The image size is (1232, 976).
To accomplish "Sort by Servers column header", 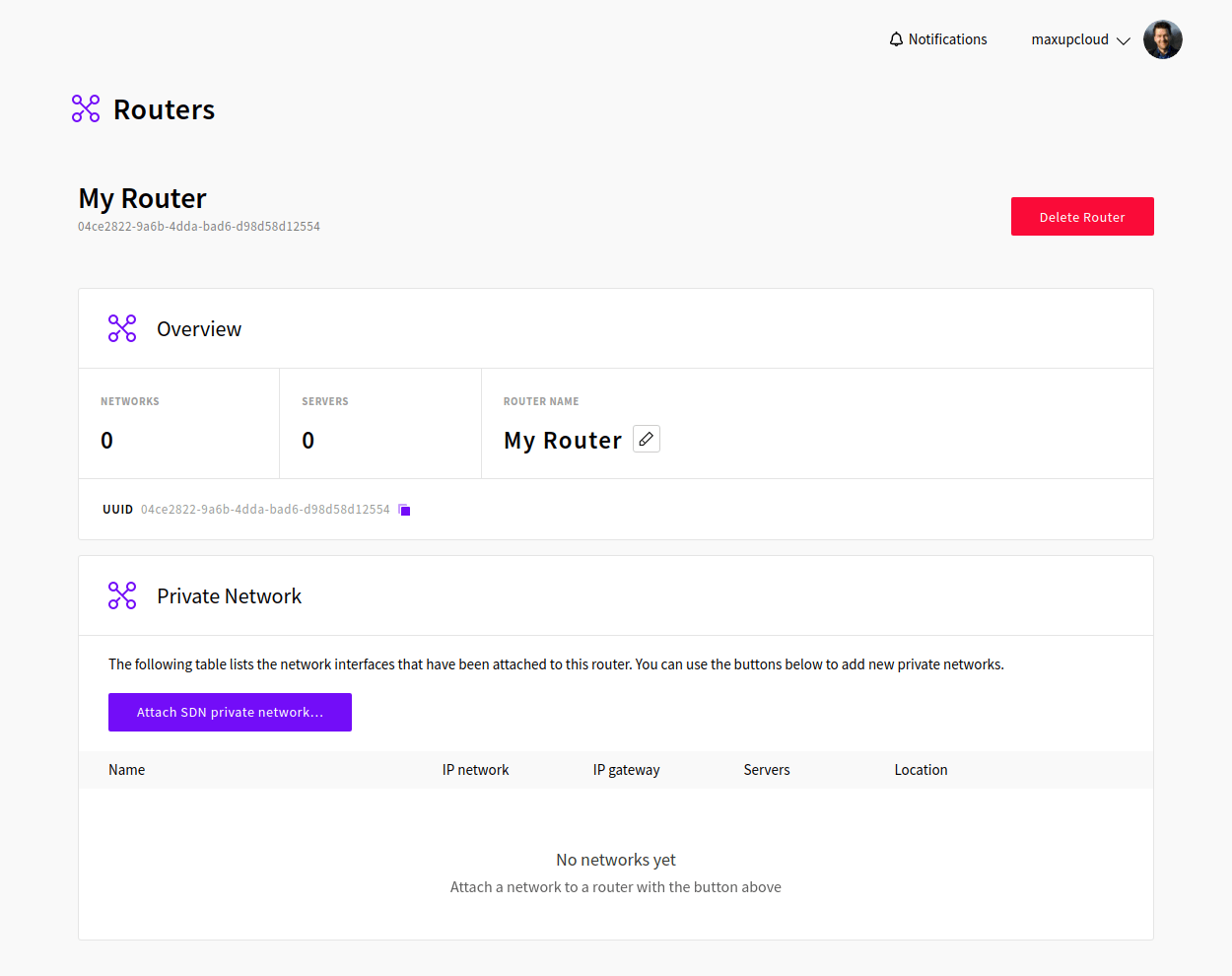I will pos(767,770).
